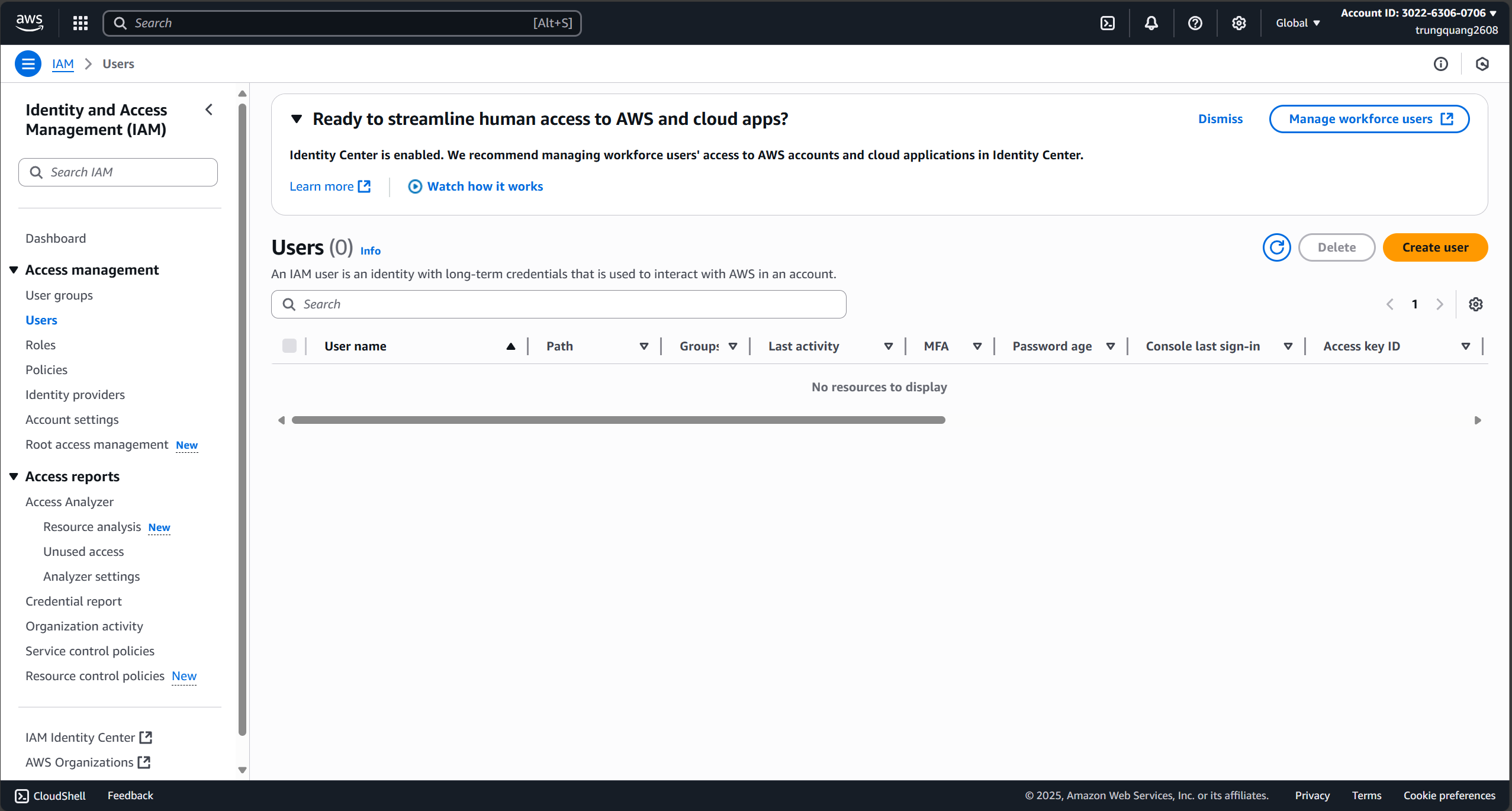Open the AWS home logo

[29, 23]
